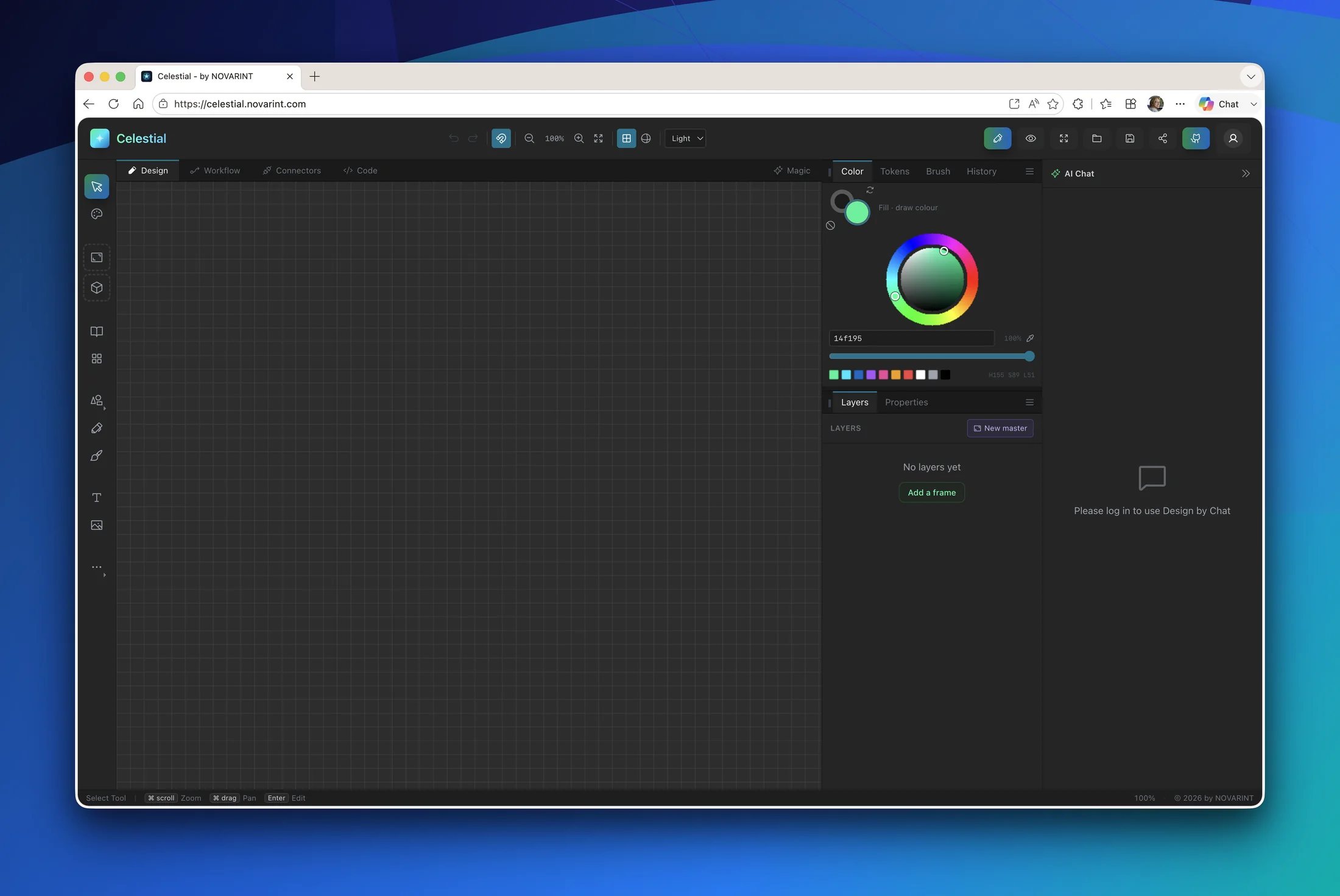Pick the black preset swatch
Screen dimensions: 1340x896
(x=945, y=375)
